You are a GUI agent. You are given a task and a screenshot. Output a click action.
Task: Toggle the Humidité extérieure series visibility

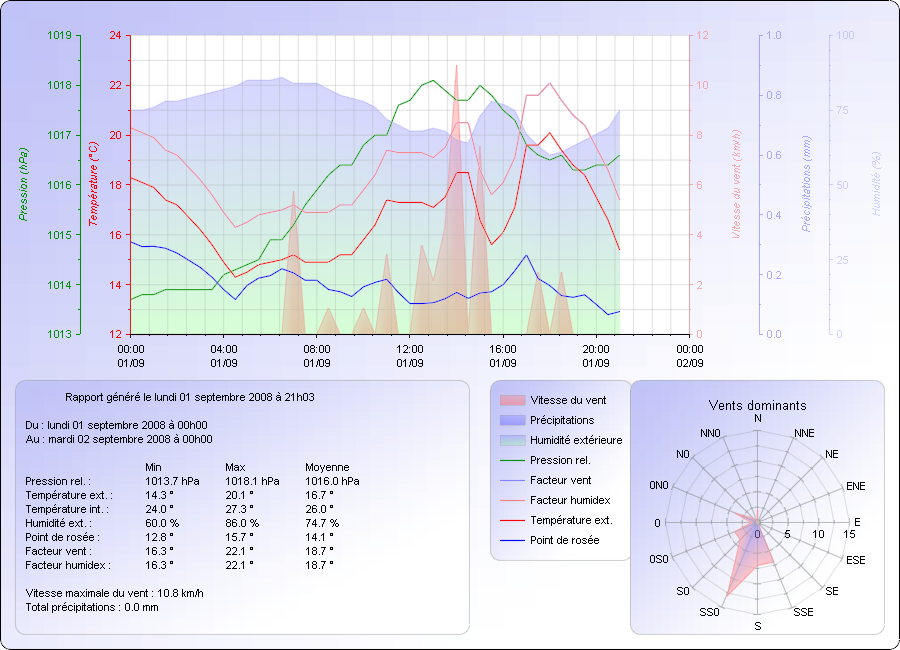tap(511, 440)
